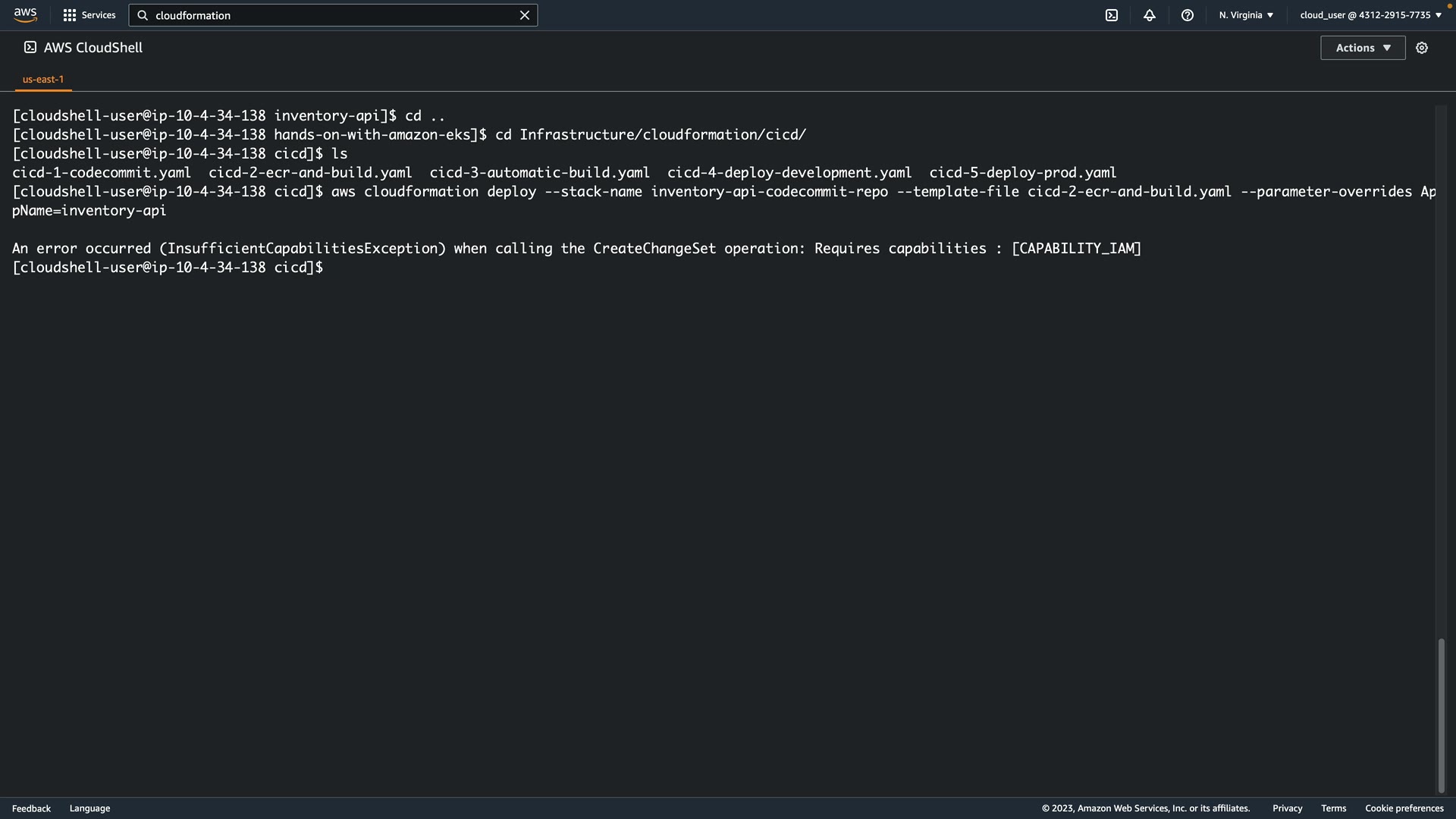Click the terminal vertical scrollbar thumb
The width and height of the screenshot is (1456, 819).
click(x=1441, y=715)
